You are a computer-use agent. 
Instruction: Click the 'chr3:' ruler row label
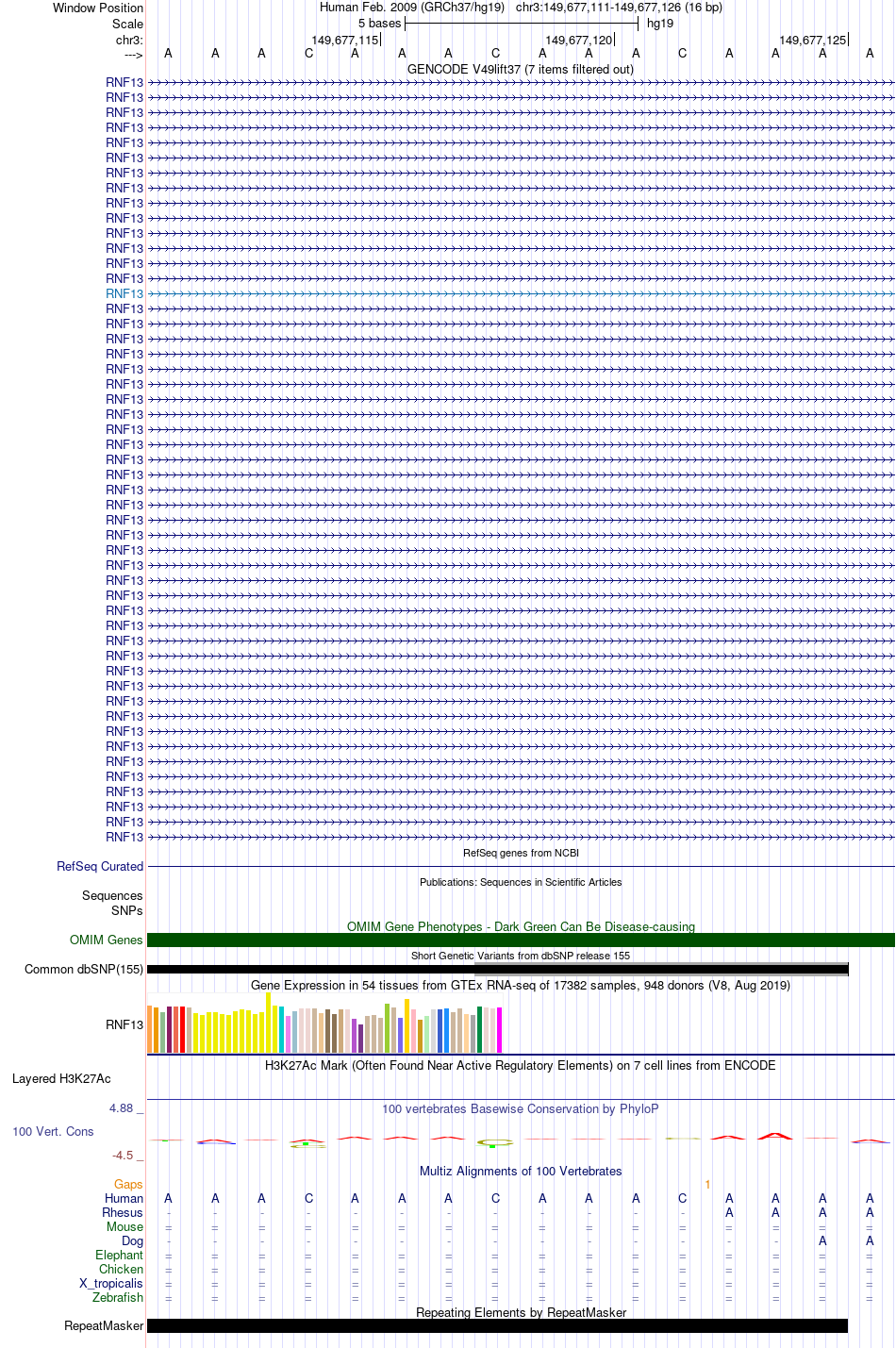(129, 40)
